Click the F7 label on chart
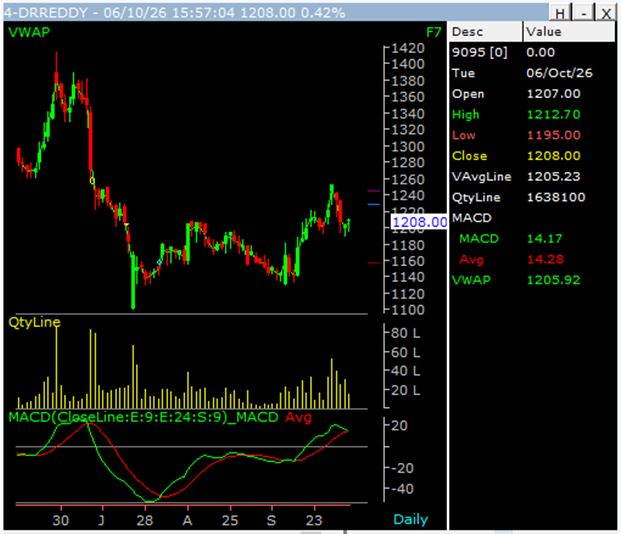 [433, 32]
